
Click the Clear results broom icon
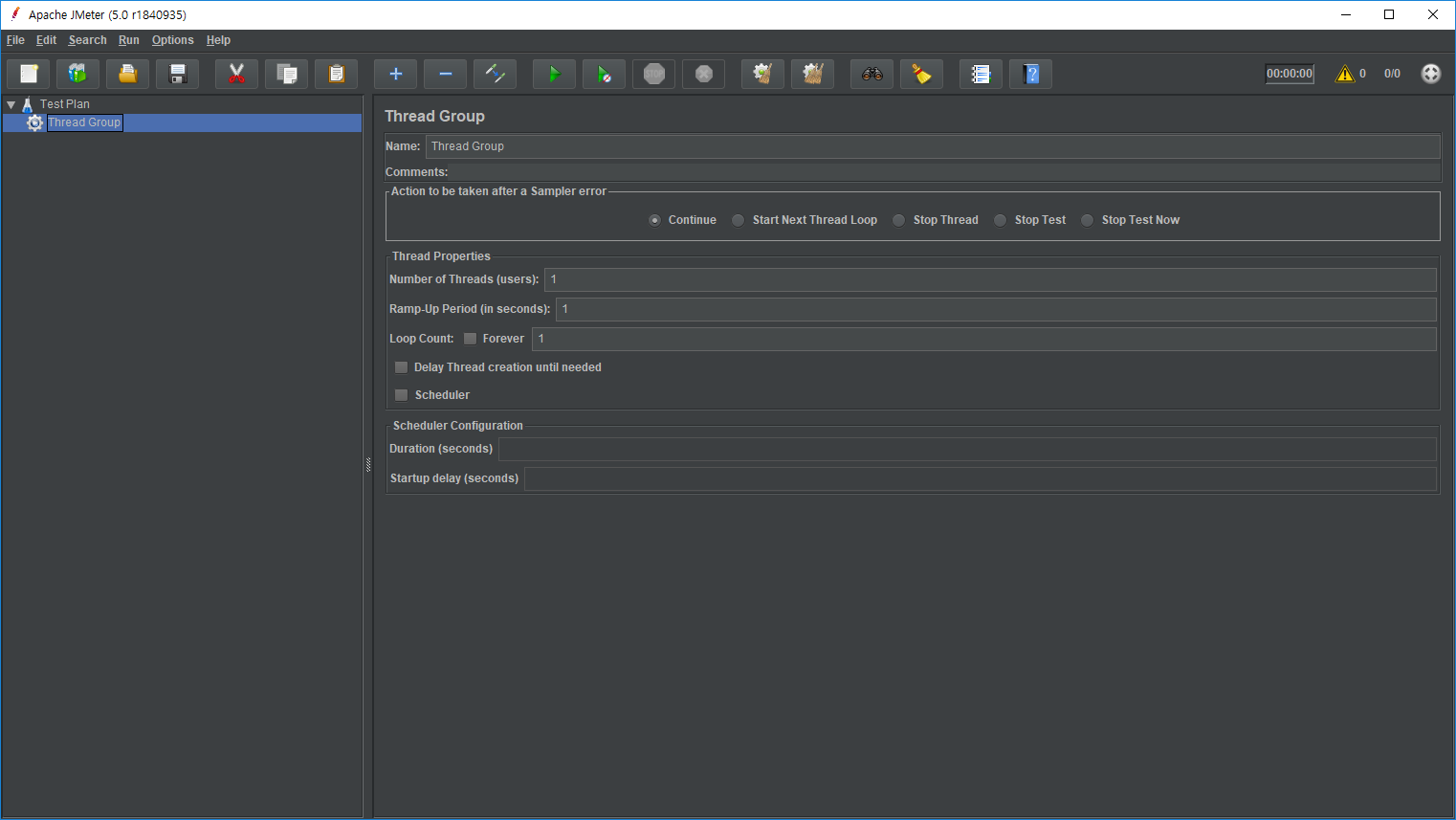762,74
